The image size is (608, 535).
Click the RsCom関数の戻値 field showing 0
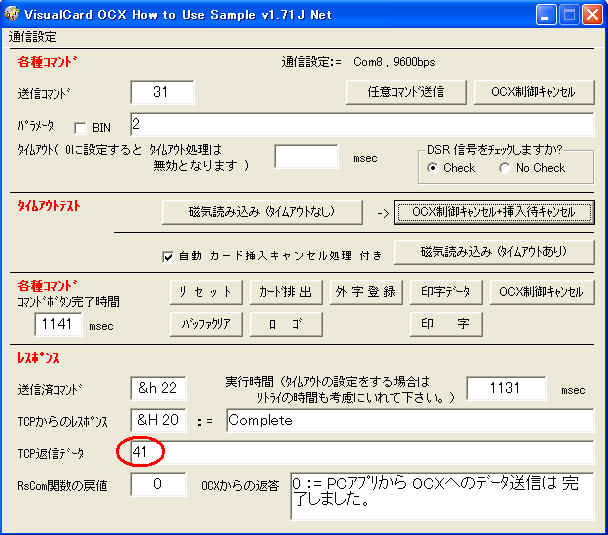click(158, 484)
